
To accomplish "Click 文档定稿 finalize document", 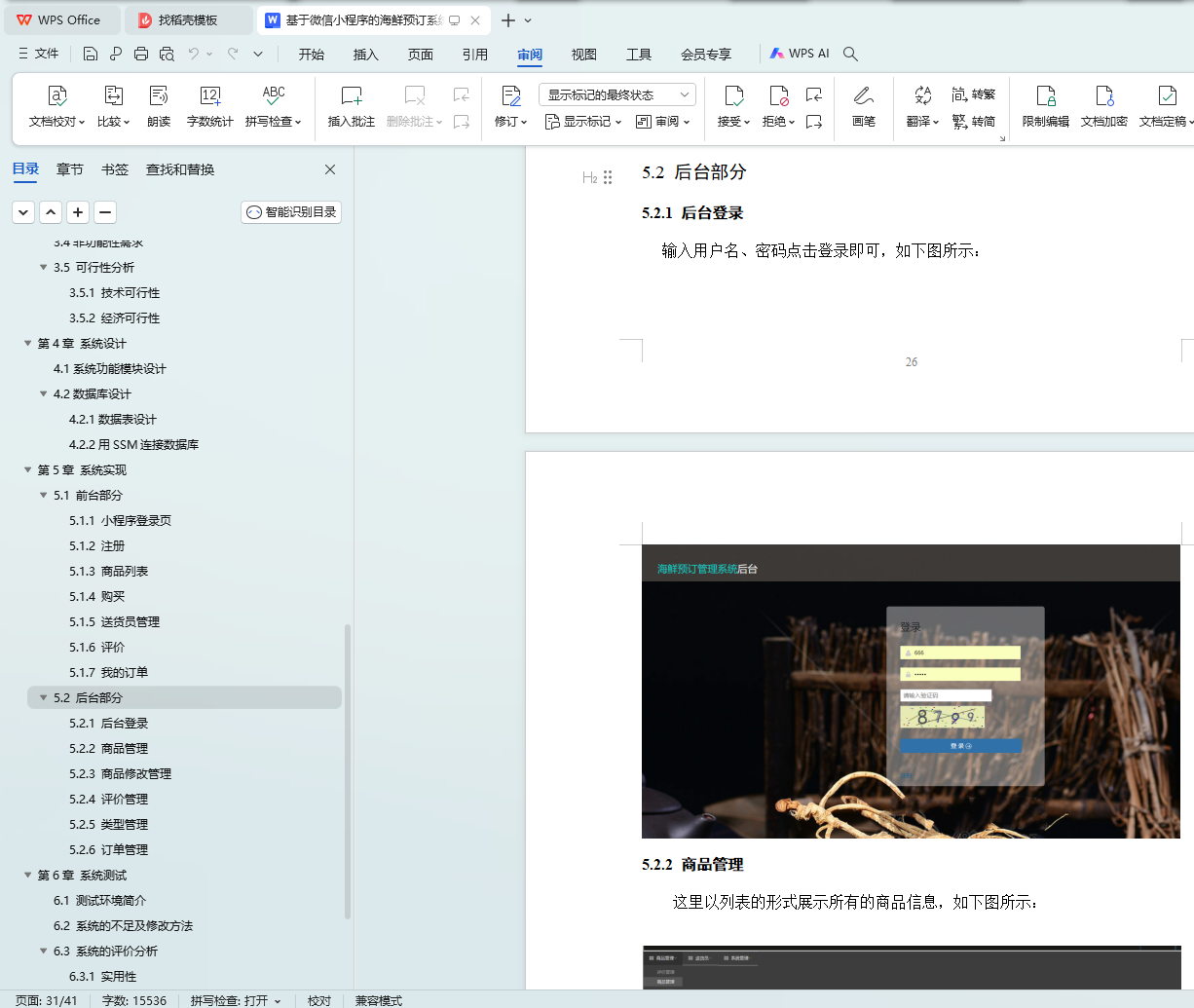I will [x=1166, y=107].
